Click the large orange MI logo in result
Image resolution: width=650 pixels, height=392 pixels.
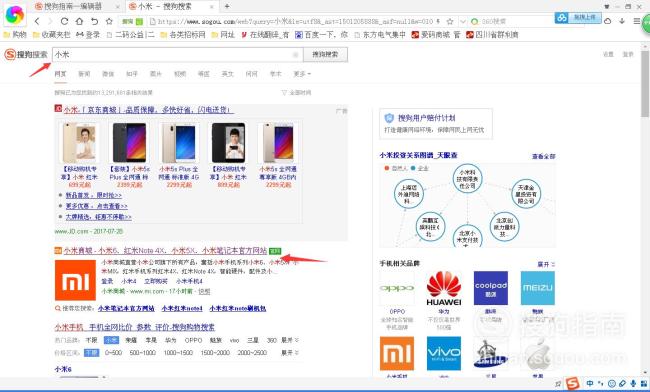pos(75,280)
